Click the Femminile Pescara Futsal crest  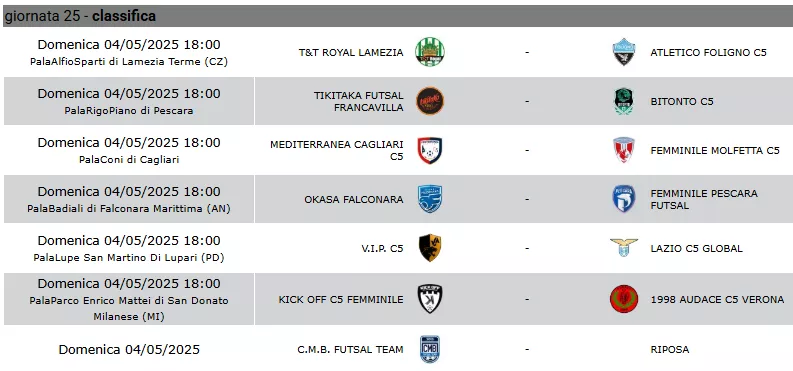pyautogui.click(x=624, y=199)
